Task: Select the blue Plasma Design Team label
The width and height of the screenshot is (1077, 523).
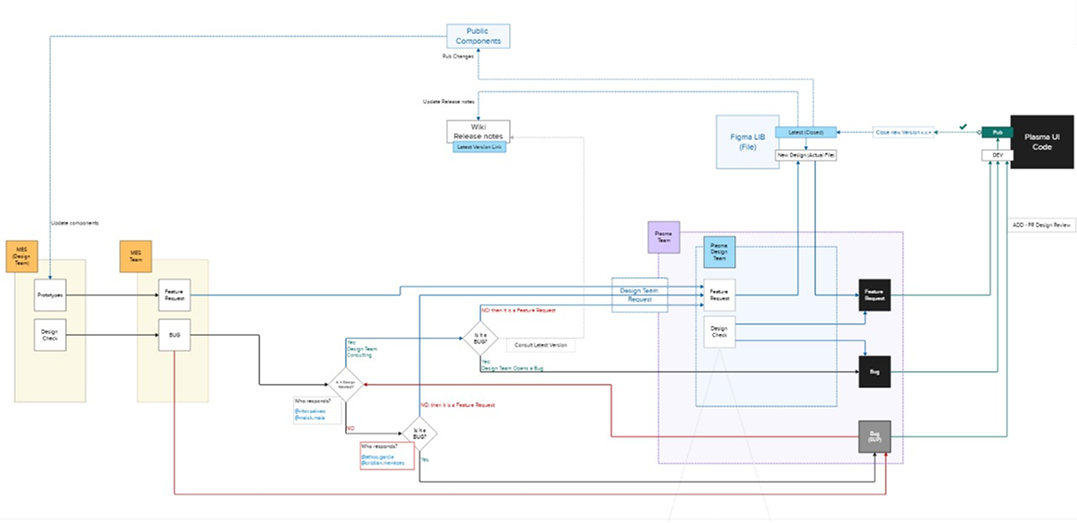Action: [x=718, y=254]
